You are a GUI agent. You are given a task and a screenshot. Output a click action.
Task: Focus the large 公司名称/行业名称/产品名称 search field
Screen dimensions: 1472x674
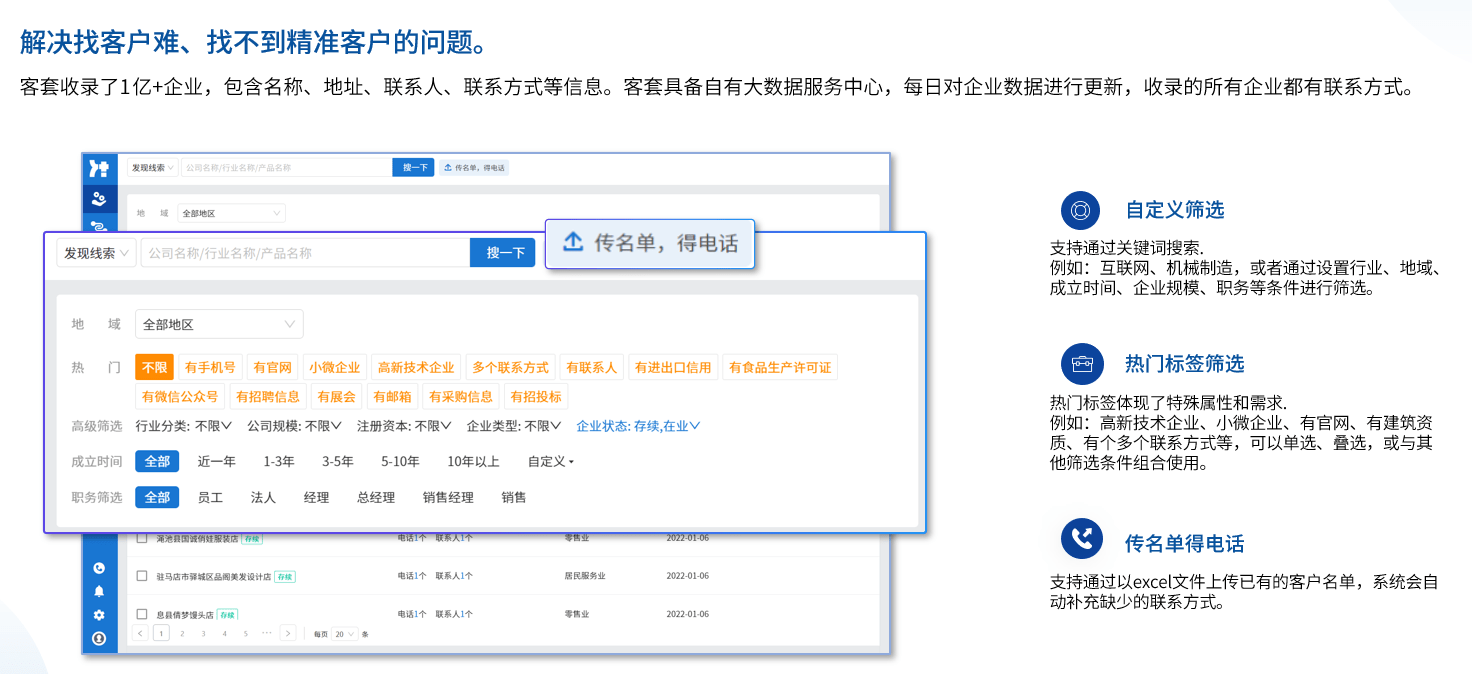(305, 253)
